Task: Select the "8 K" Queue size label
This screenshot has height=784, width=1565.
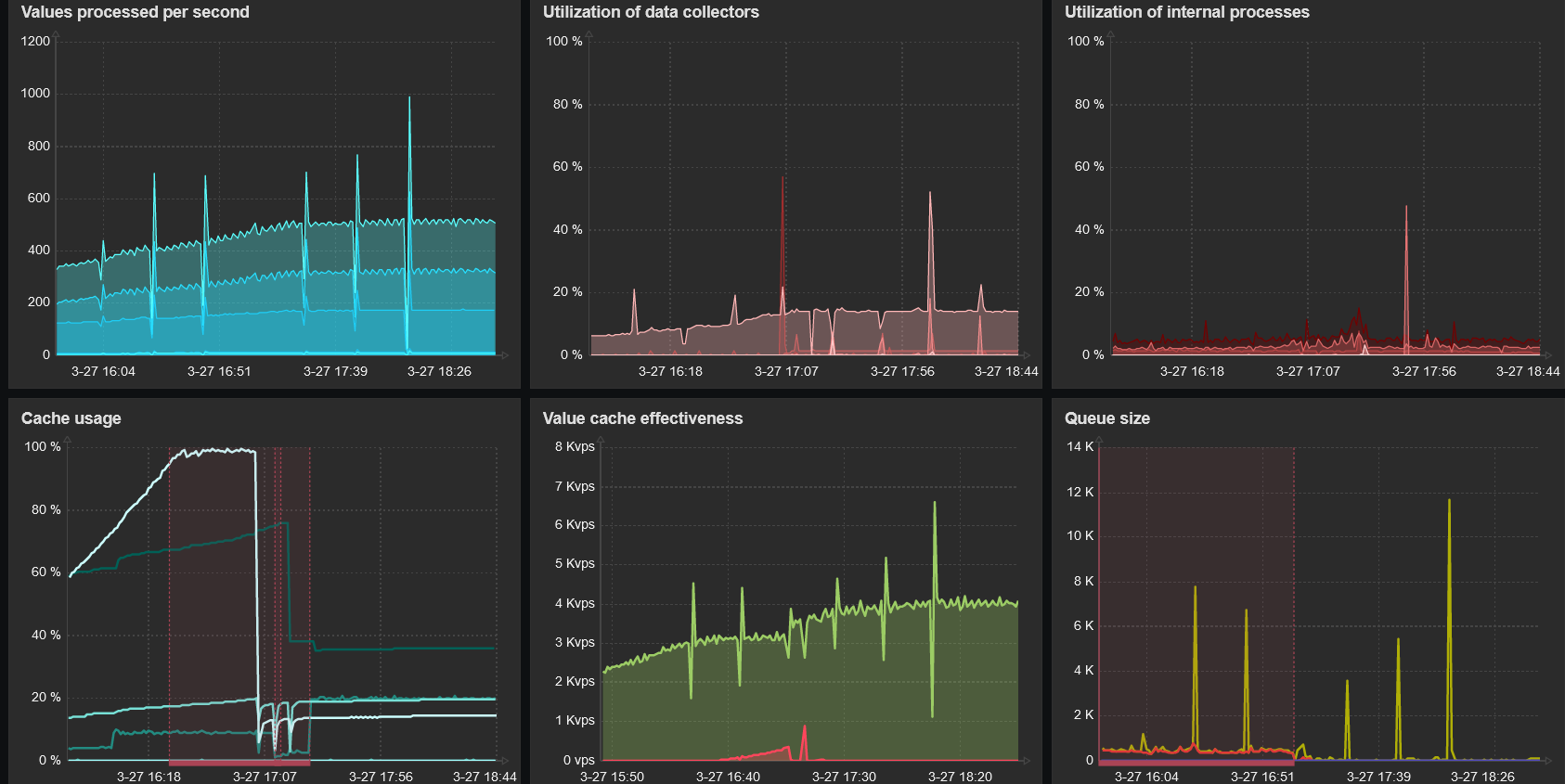Action: click(x=1084, y=581)
